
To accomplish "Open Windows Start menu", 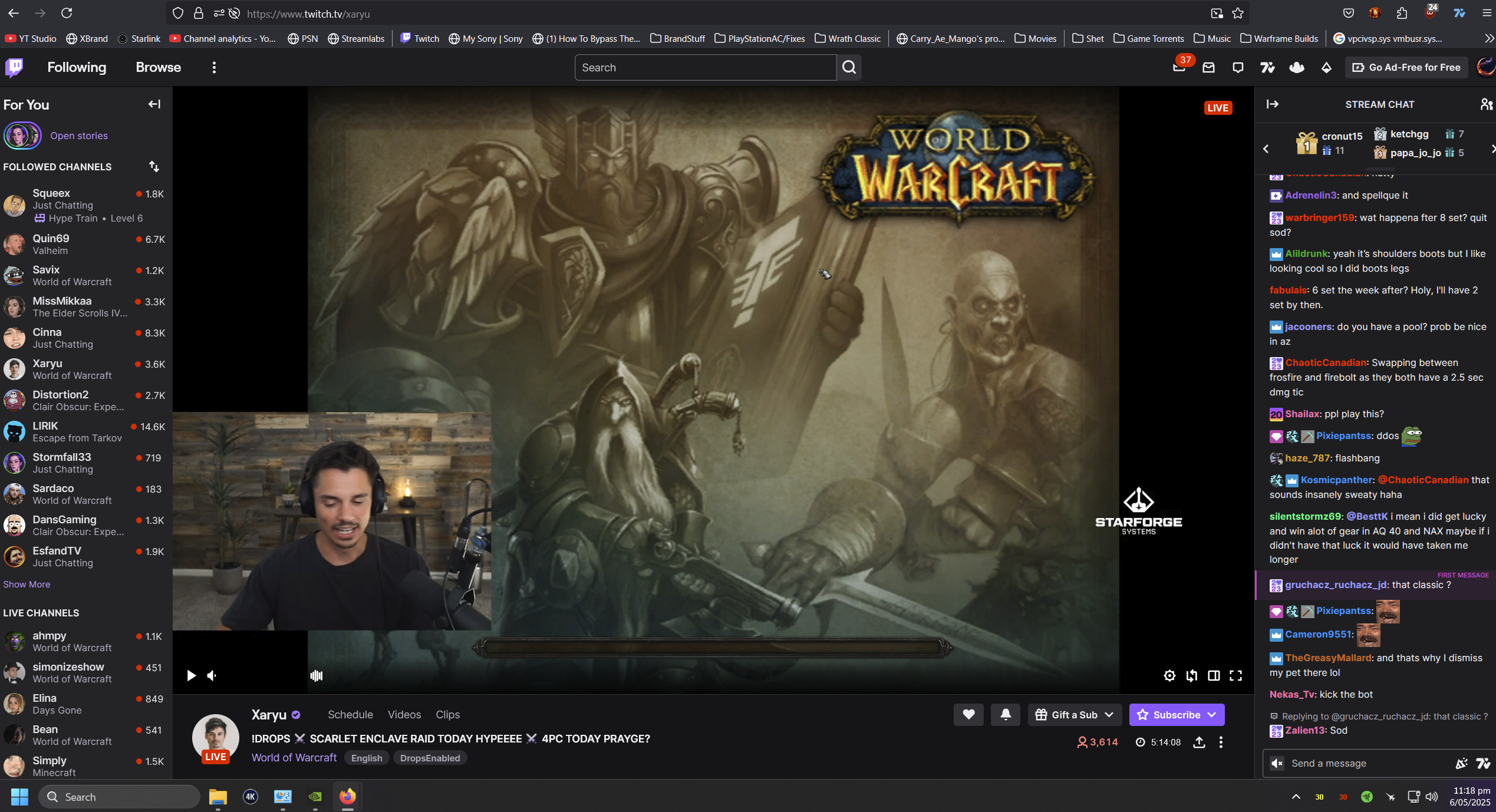I will point(19,797).
